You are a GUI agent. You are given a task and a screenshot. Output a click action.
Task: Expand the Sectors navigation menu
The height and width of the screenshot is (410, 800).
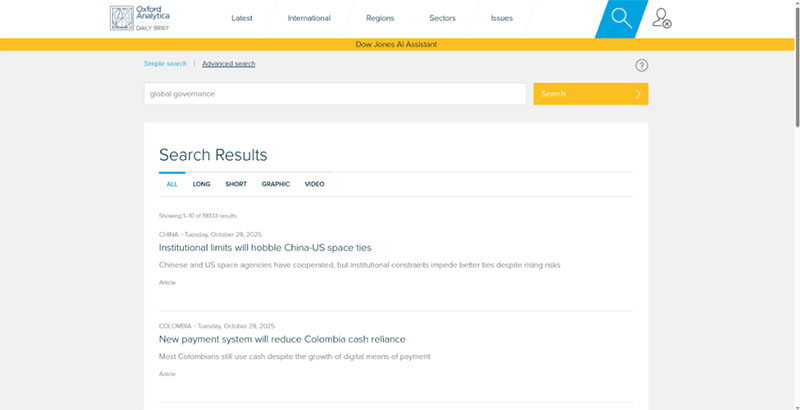click(442, 18)
